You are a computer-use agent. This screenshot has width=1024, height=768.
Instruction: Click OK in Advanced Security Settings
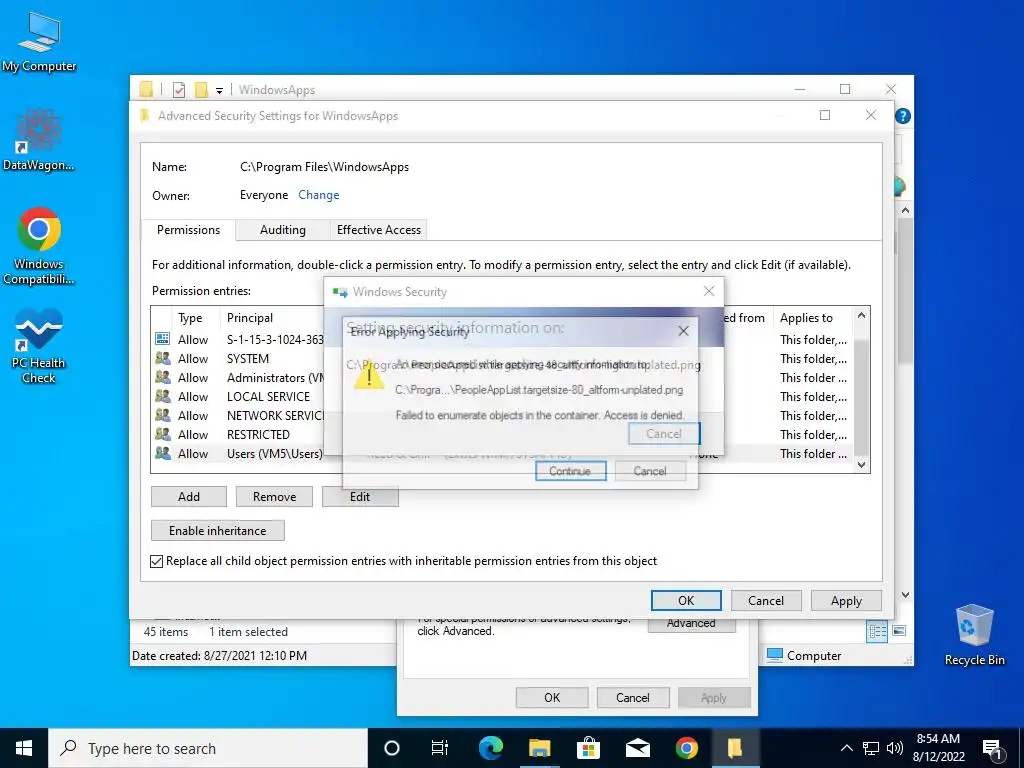[686, 601]
